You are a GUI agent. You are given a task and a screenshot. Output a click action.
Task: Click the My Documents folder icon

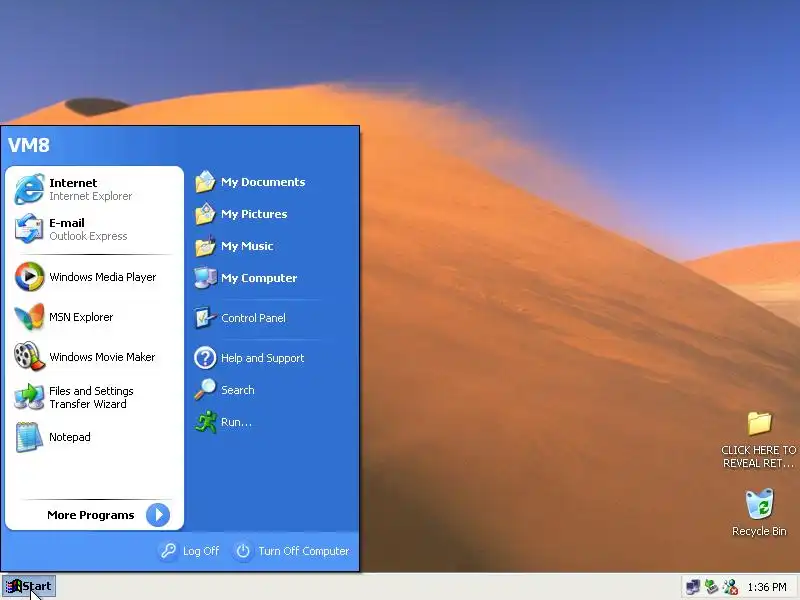pos(205,182)
